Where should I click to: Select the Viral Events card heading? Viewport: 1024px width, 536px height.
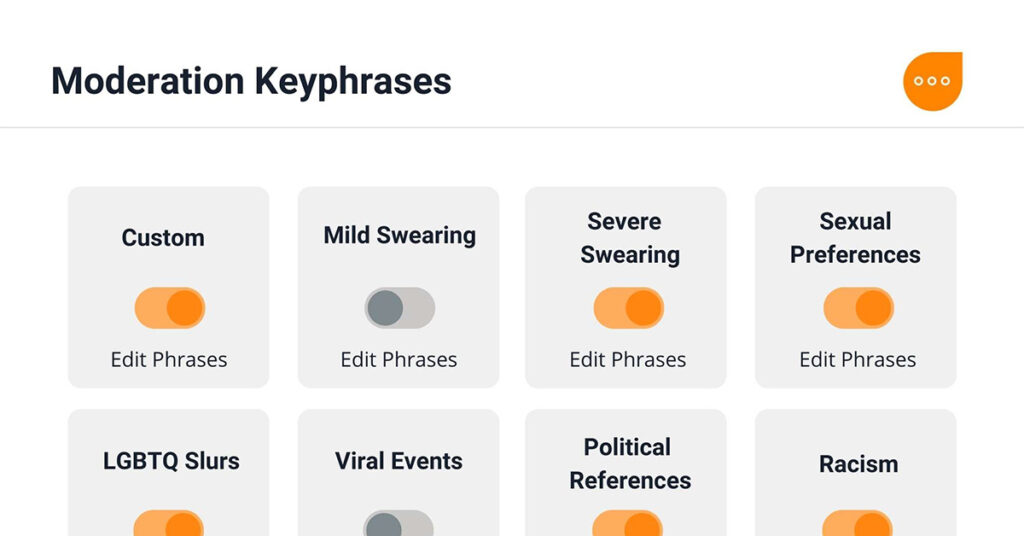pyautogui.click(x=399, y=462)
